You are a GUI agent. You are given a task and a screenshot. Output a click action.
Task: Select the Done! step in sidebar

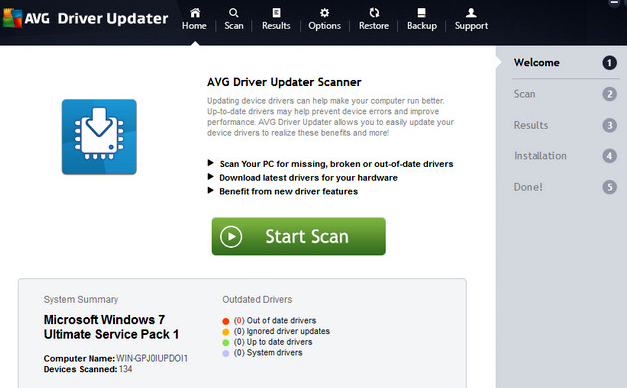pyautogui.click(x=528, y=187)
